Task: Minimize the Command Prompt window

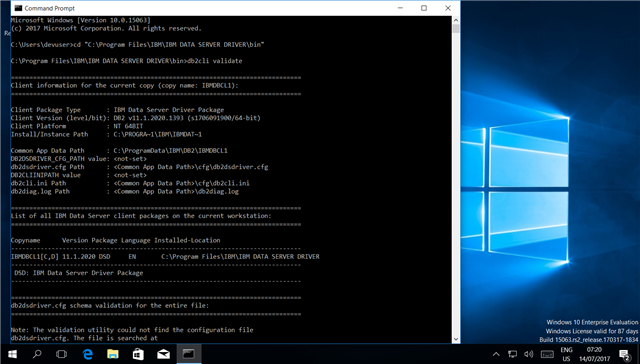Action: 400,8
